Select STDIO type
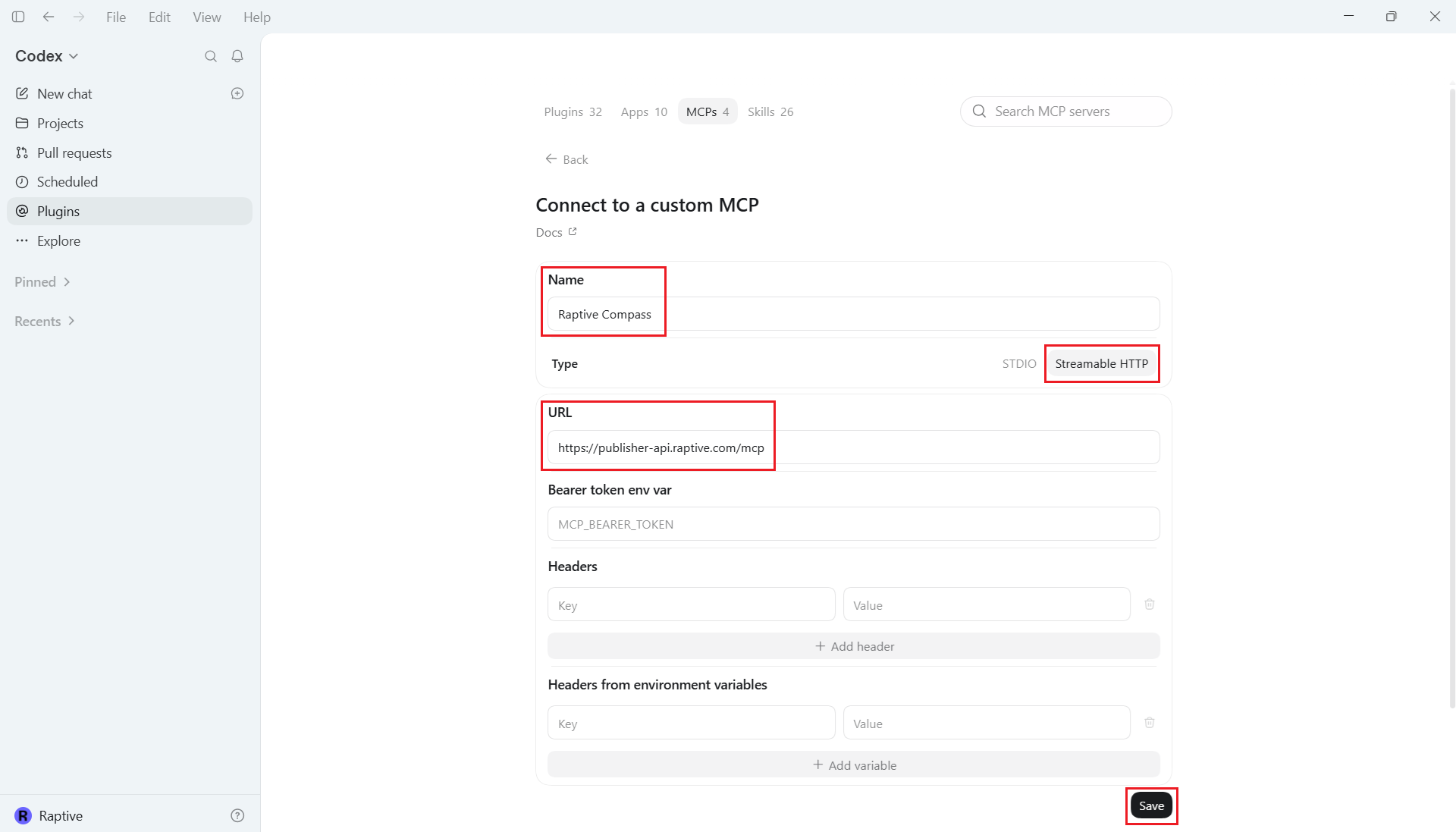1456x832 pixels. [1018, 364]
